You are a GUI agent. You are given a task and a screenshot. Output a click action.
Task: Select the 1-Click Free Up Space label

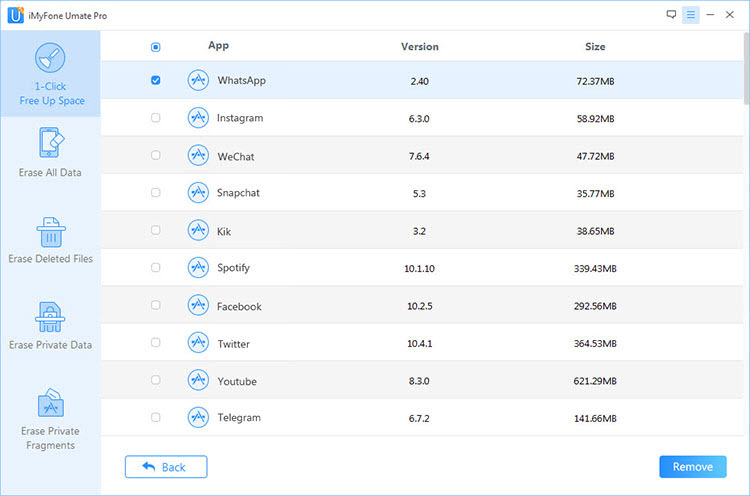(x=52, y=94)
